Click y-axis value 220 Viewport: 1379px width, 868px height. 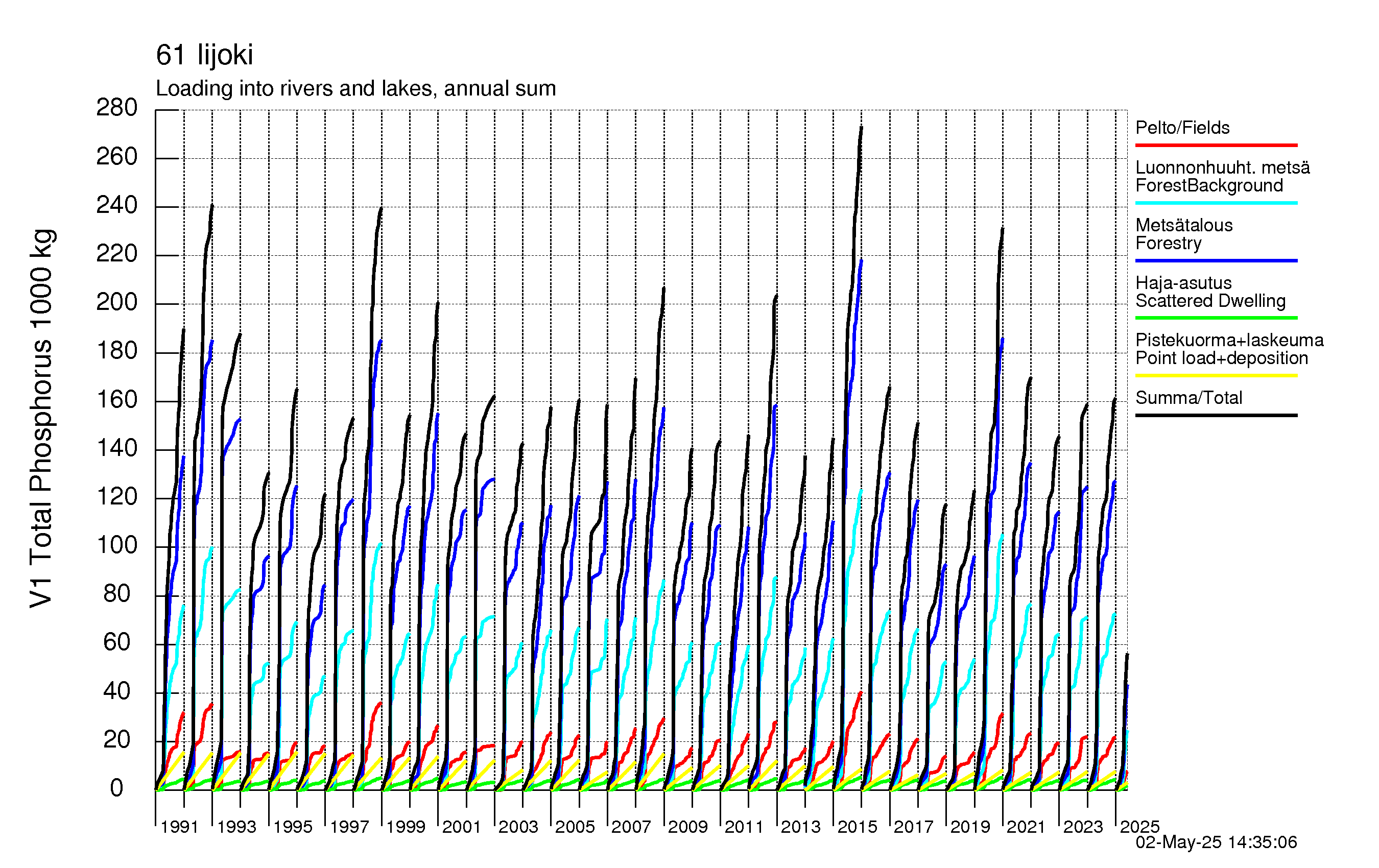[x=117, y=254]
